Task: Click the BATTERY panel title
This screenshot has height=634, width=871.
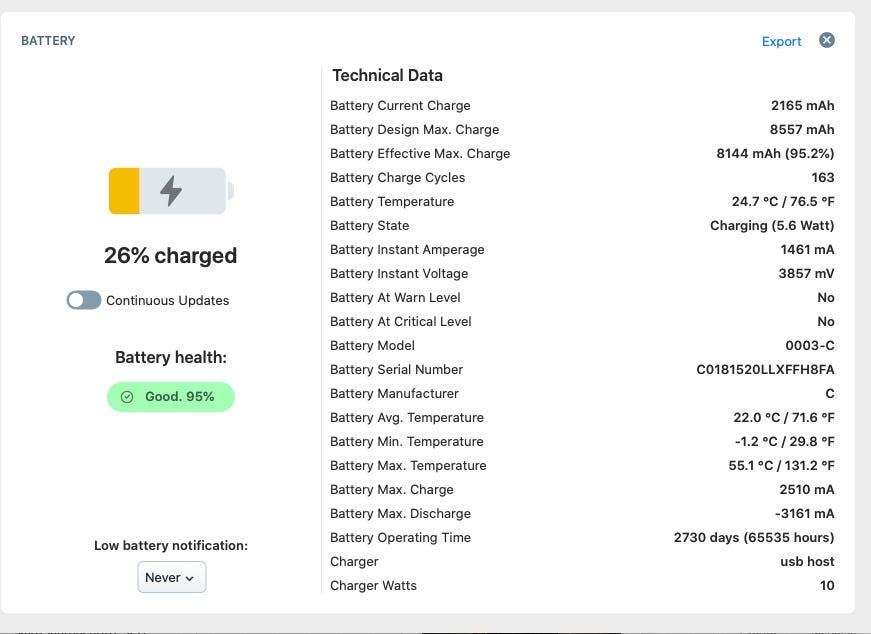Action: pyautogui.click(x=48, y=41)
